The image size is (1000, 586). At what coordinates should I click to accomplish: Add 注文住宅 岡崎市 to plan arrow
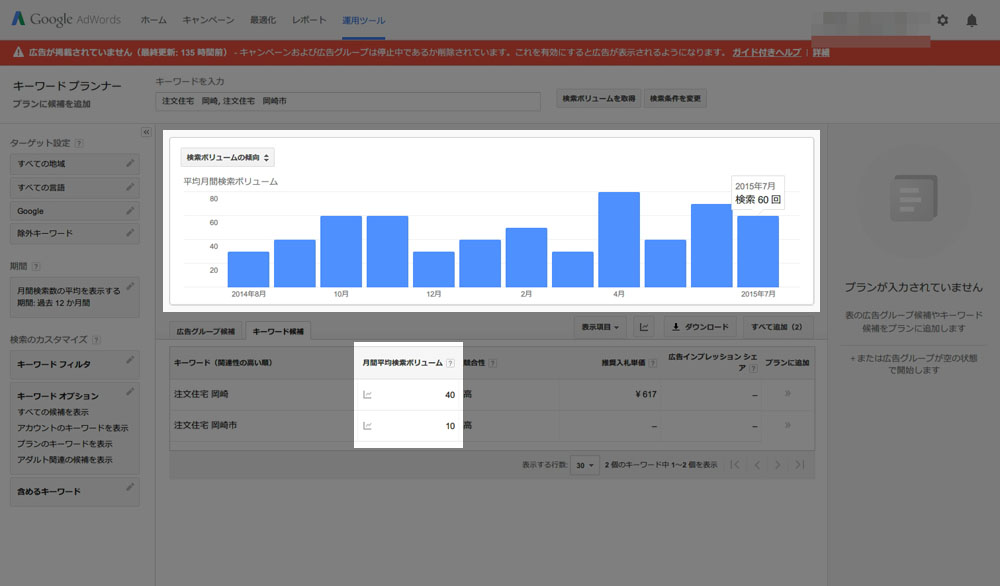788,425
